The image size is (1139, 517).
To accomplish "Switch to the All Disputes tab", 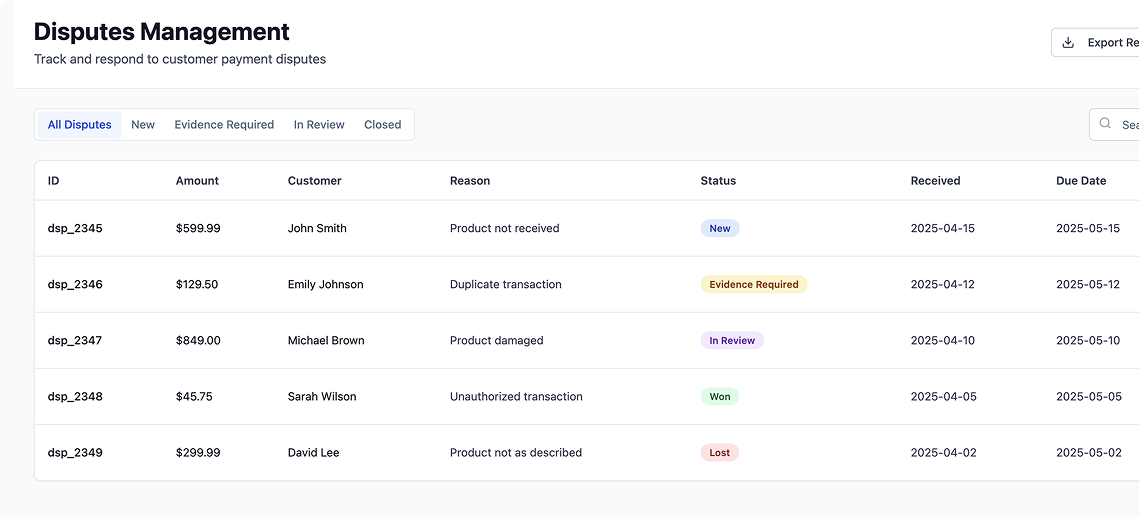I will pos(80,125).
